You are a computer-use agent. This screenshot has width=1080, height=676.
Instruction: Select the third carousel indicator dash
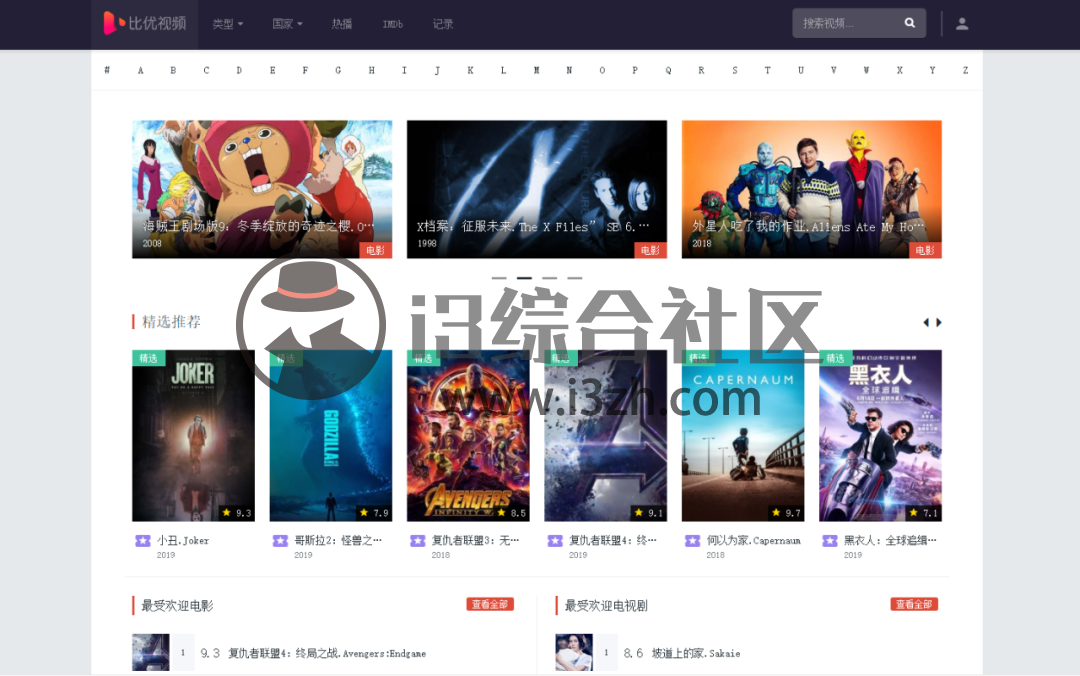[549, 278]
